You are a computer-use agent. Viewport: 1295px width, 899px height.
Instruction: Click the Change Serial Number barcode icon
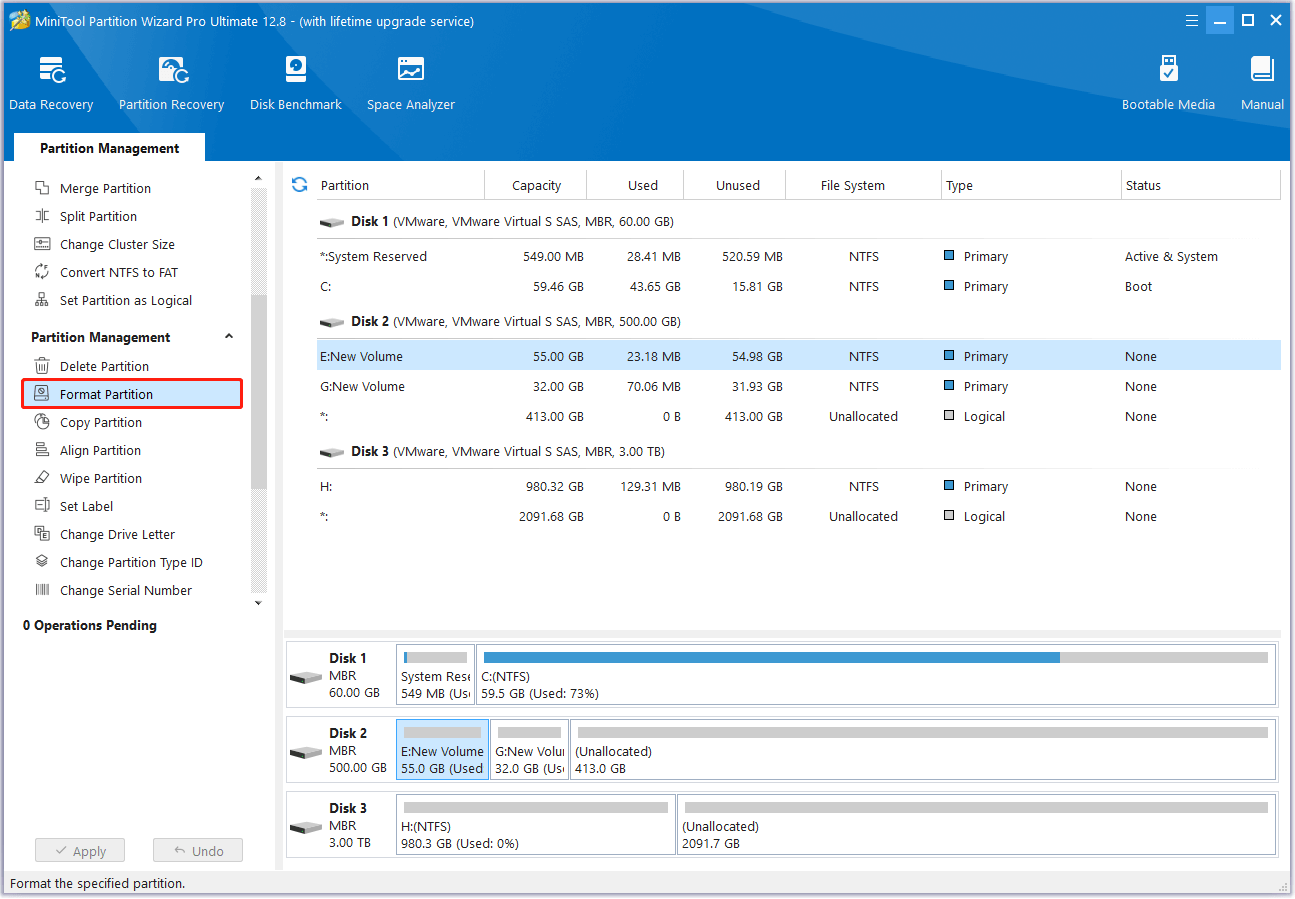[42, 590]
